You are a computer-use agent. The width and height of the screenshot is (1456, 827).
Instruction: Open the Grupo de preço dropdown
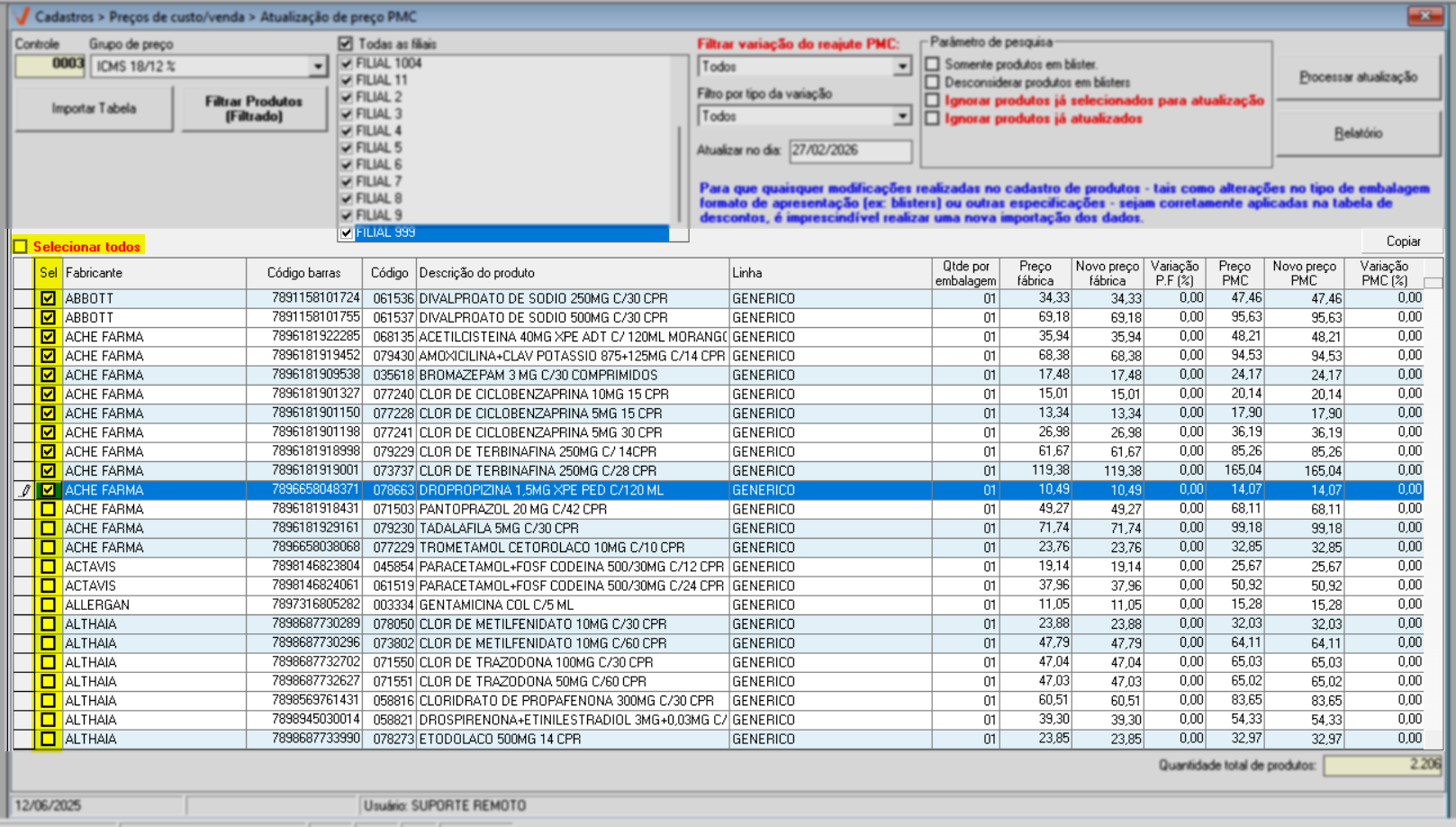[317, 67]
